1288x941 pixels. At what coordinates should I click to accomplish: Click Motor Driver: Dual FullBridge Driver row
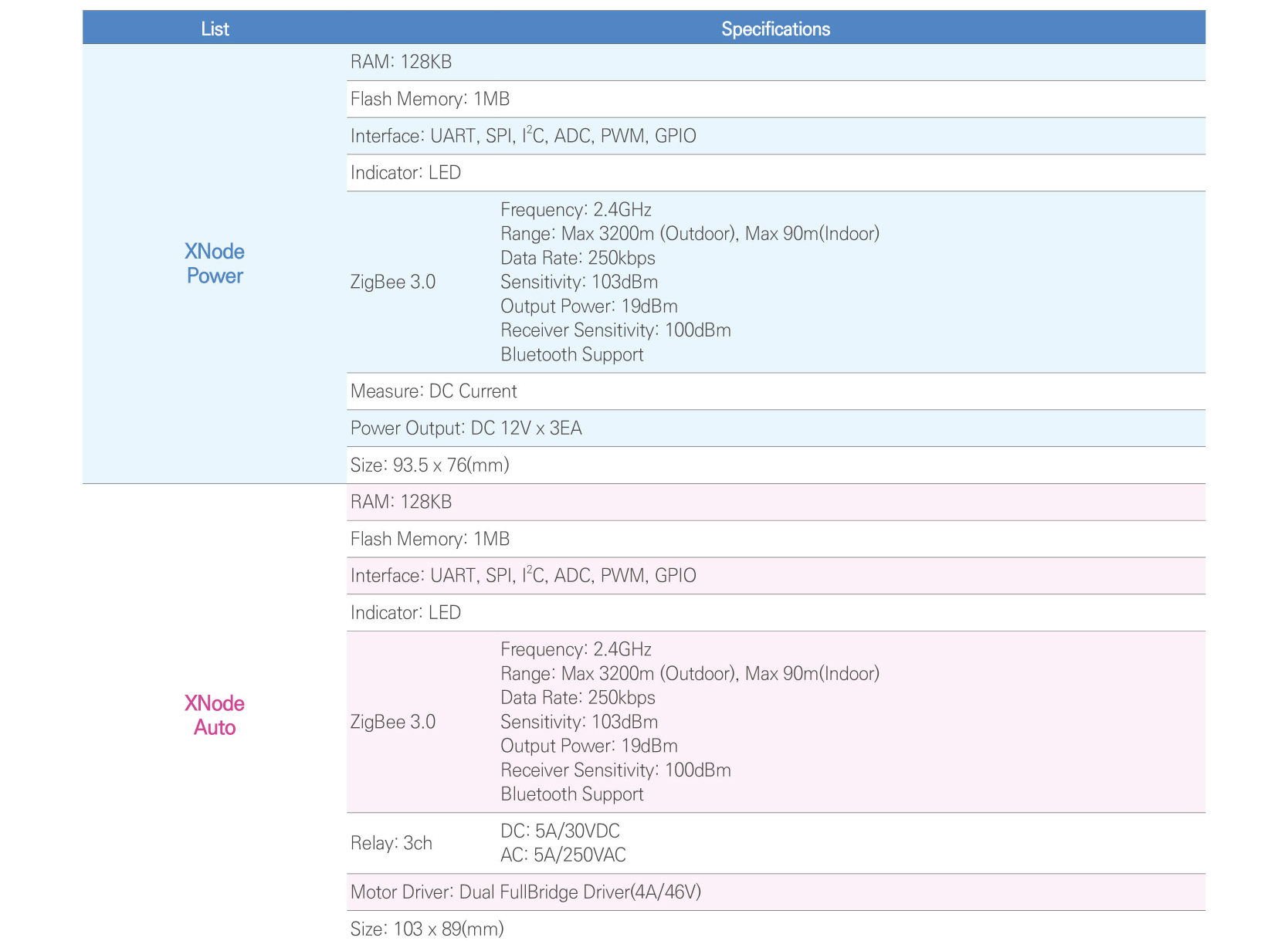point(525,892)
